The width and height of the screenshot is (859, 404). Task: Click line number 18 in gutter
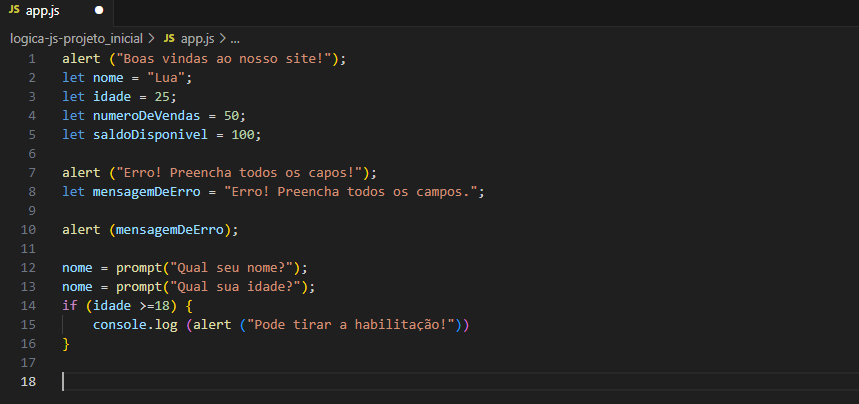pos(28,381)
